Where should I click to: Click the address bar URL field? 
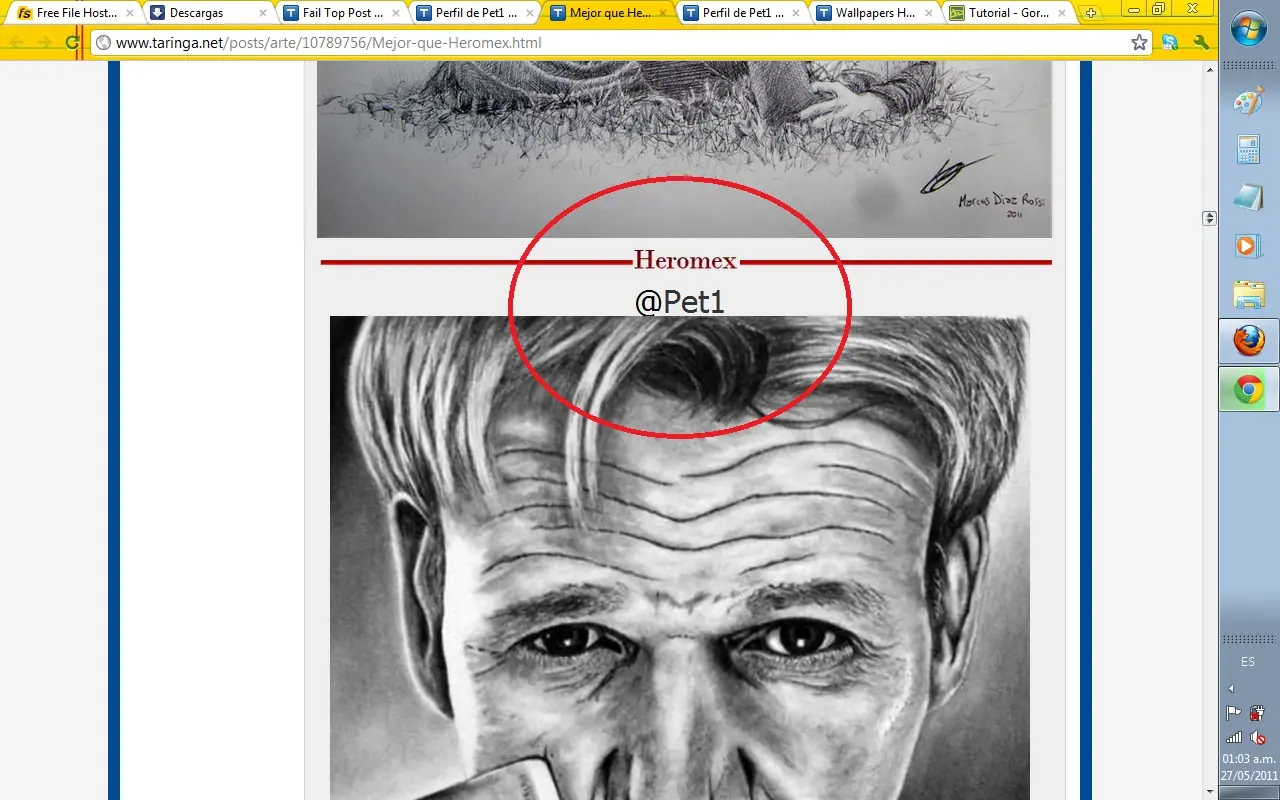(x=620, y=43)
